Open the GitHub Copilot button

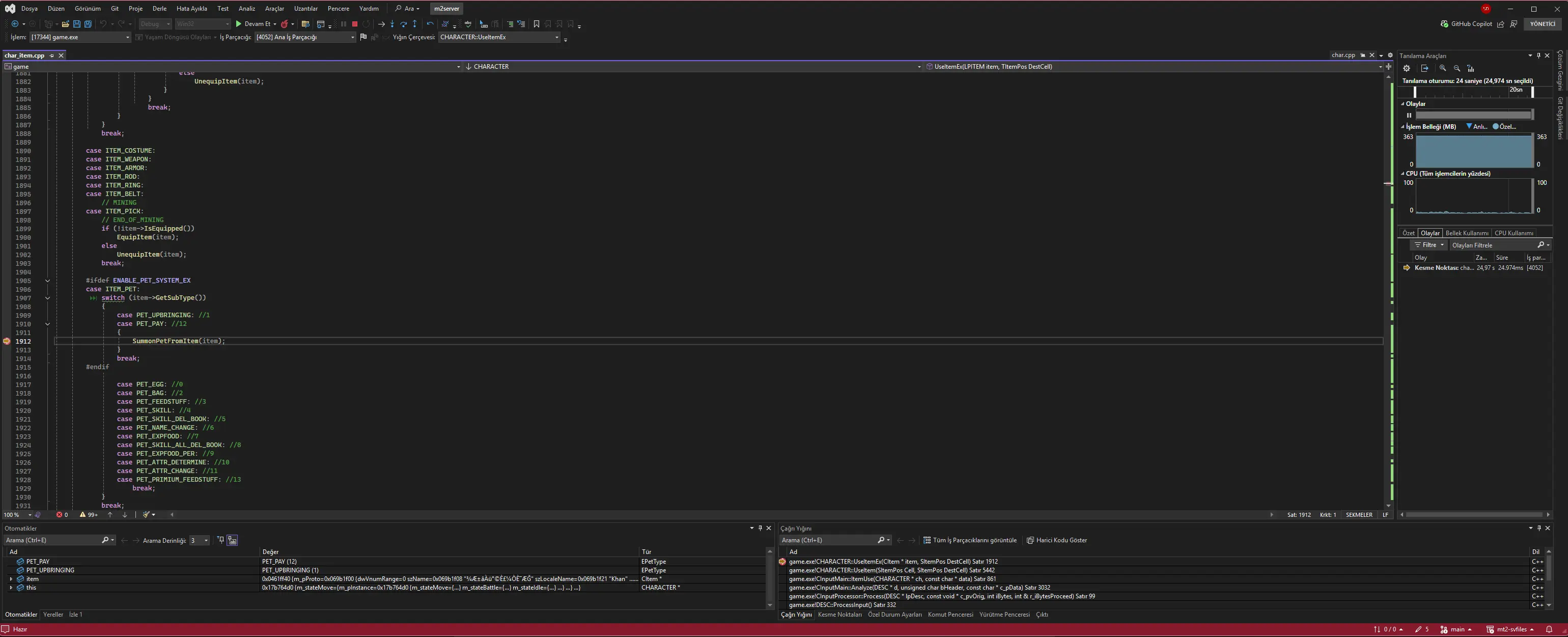point(1466,24)
